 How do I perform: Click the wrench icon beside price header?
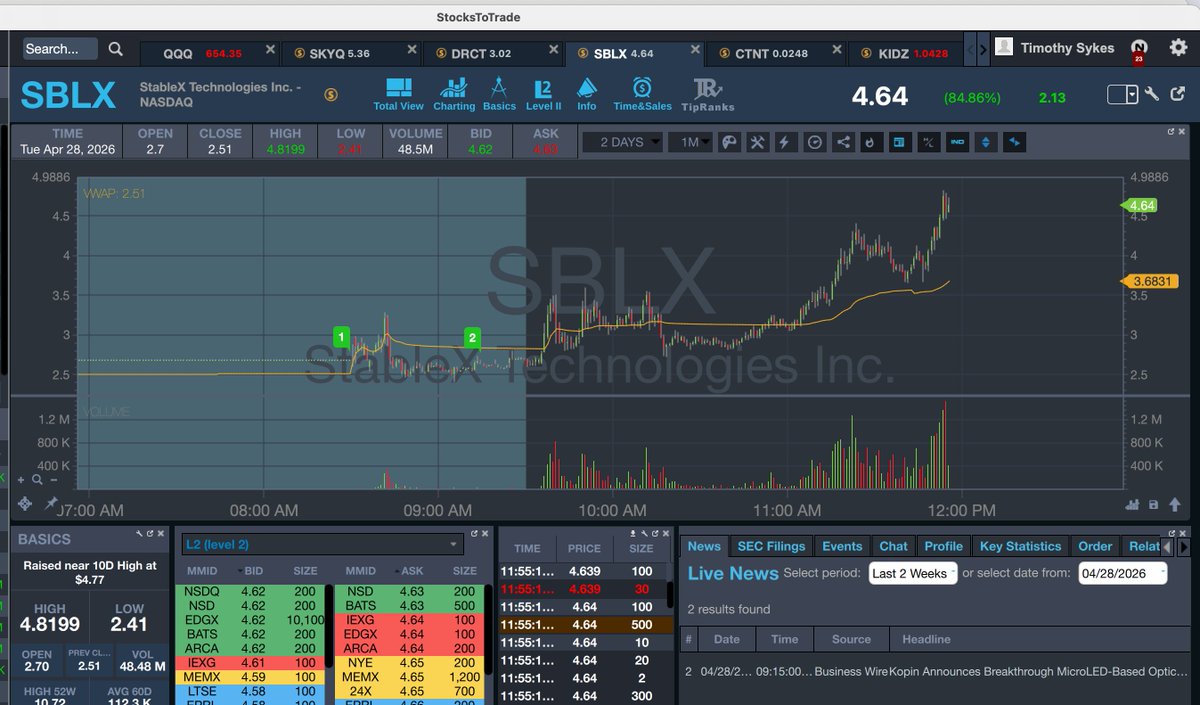pyautogui.click(x=1152, y=94)
